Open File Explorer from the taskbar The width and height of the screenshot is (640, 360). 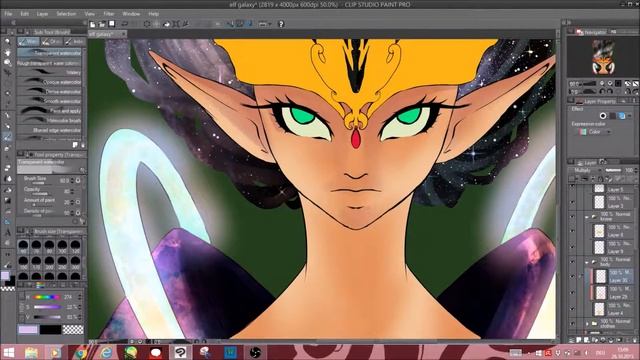pos(31,352)
